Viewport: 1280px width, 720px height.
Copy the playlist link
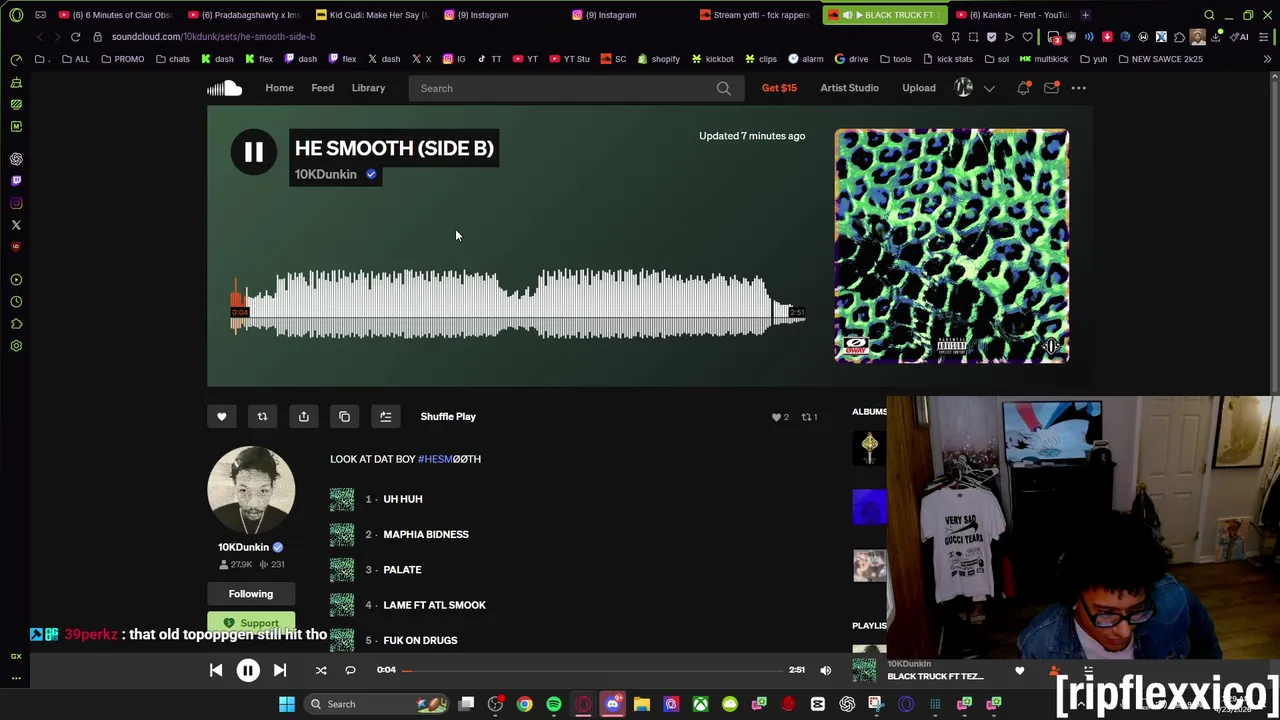(x=344, y=417)
